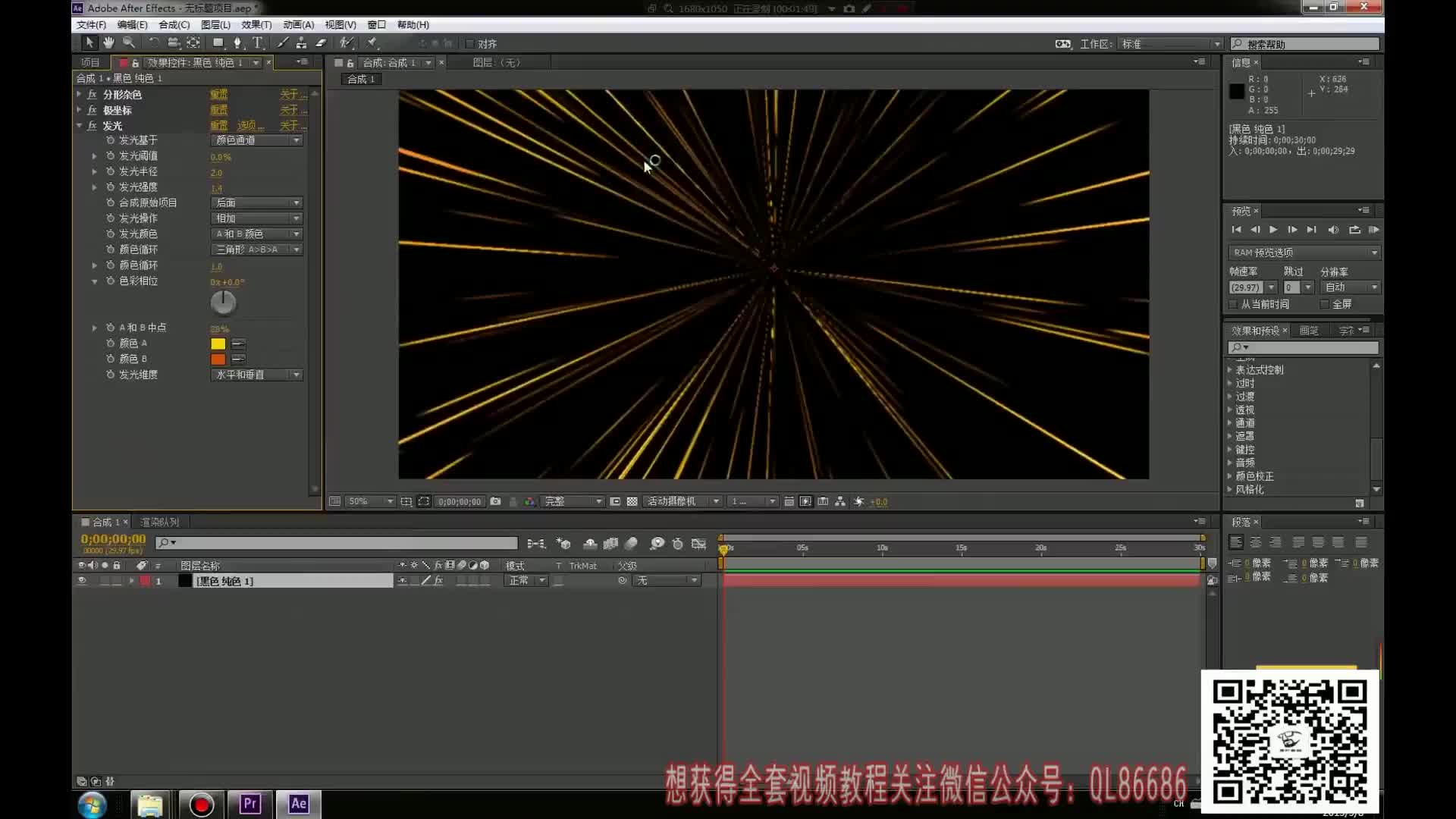Hide the 黑色 纯色 1 layer

82,581
